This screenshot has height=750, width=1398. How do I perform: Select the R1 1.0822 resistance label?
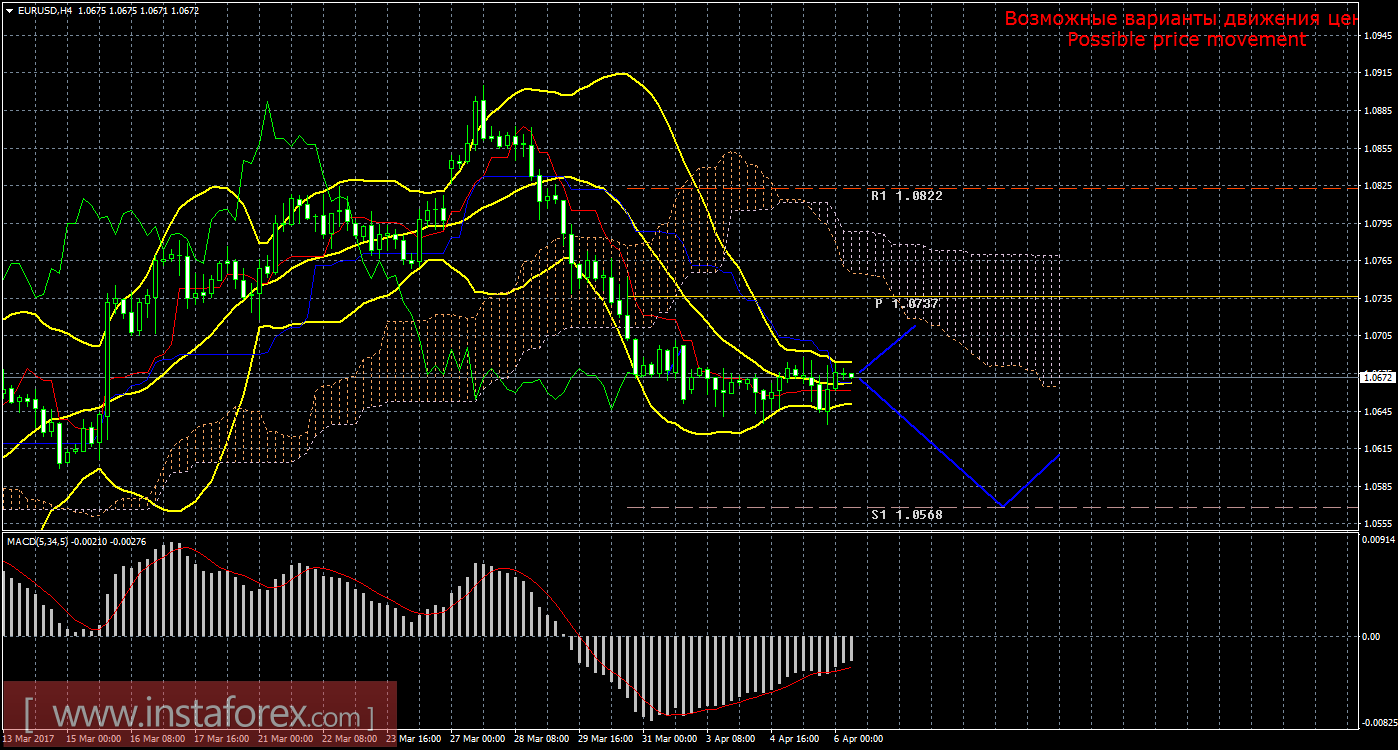coord(906,196)
